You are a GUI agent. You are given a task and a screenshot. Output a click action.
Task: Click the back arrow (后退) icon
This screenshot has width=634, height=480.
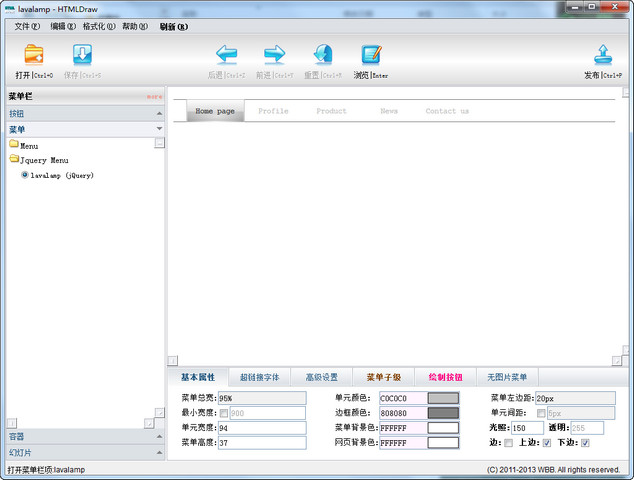[226, 55]
